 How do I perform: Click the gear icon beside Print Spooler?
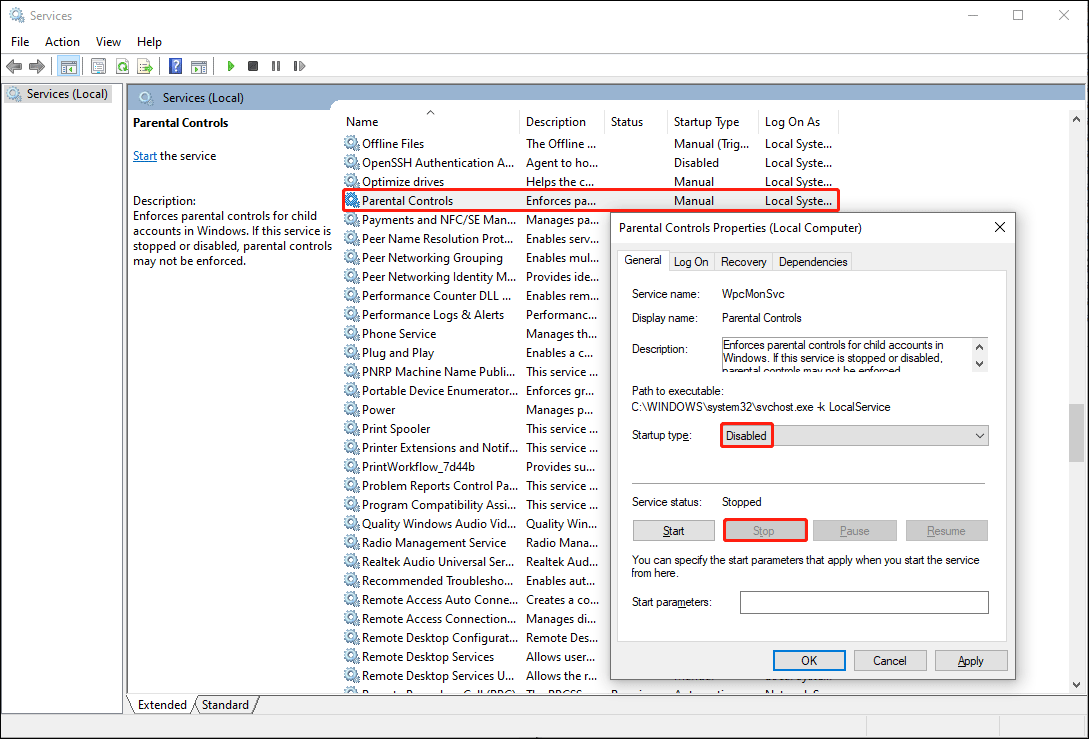[x=352, y=429]
